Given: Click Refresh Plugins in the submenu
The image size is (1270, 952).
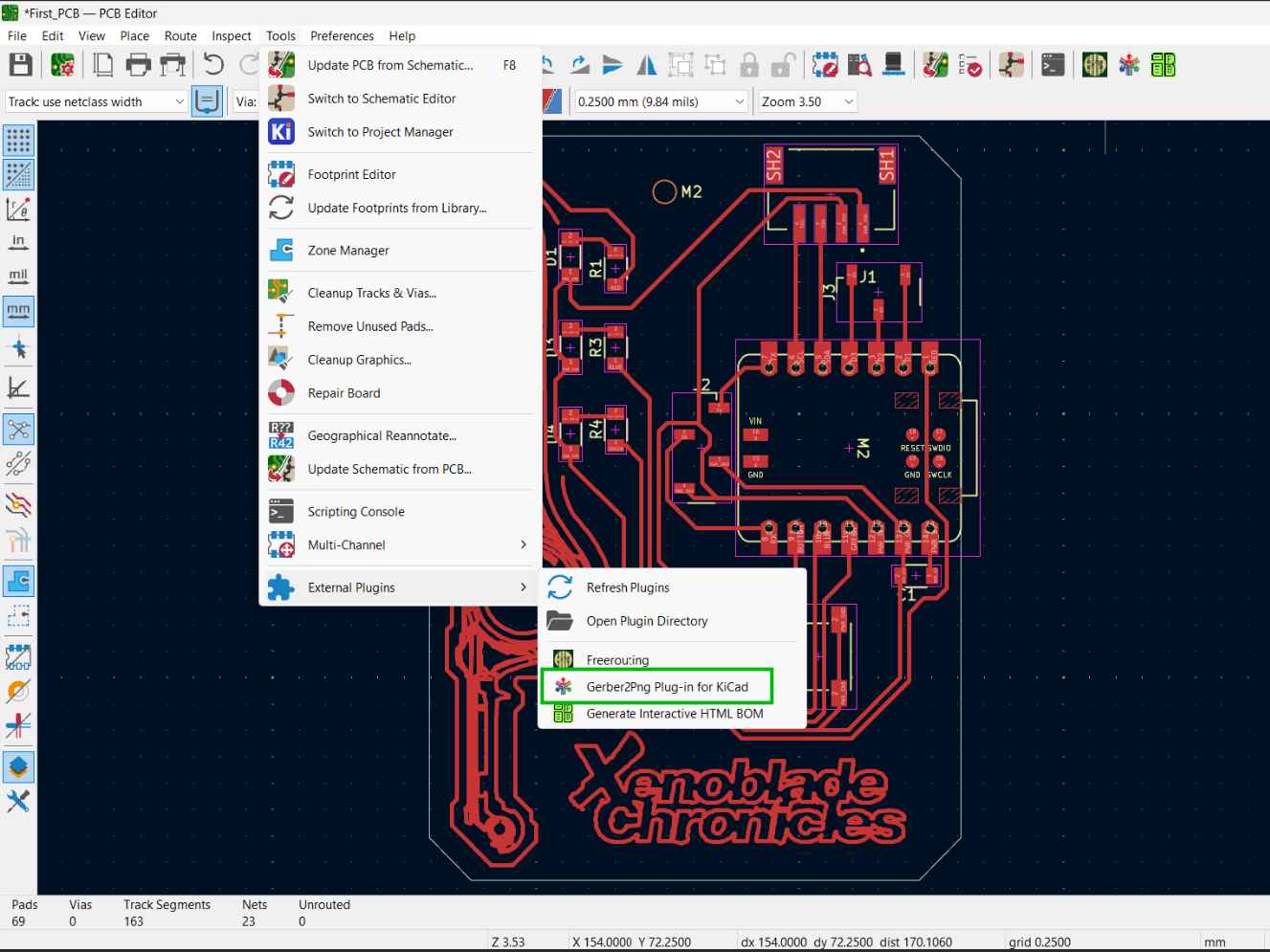Looking at the screenshot, I should (x=627, y=587).
